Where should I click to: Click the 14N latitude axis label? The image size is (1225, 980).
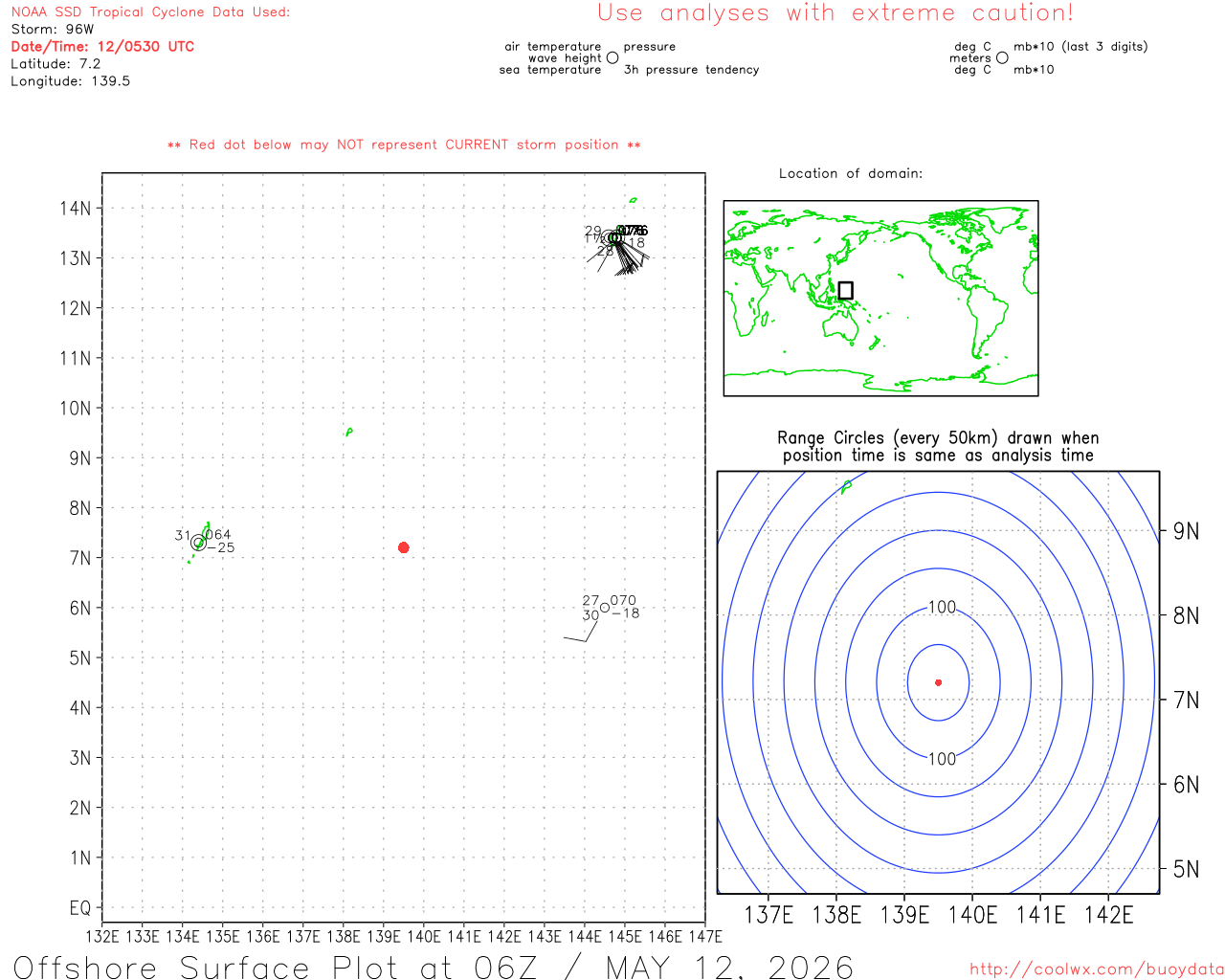76,209
